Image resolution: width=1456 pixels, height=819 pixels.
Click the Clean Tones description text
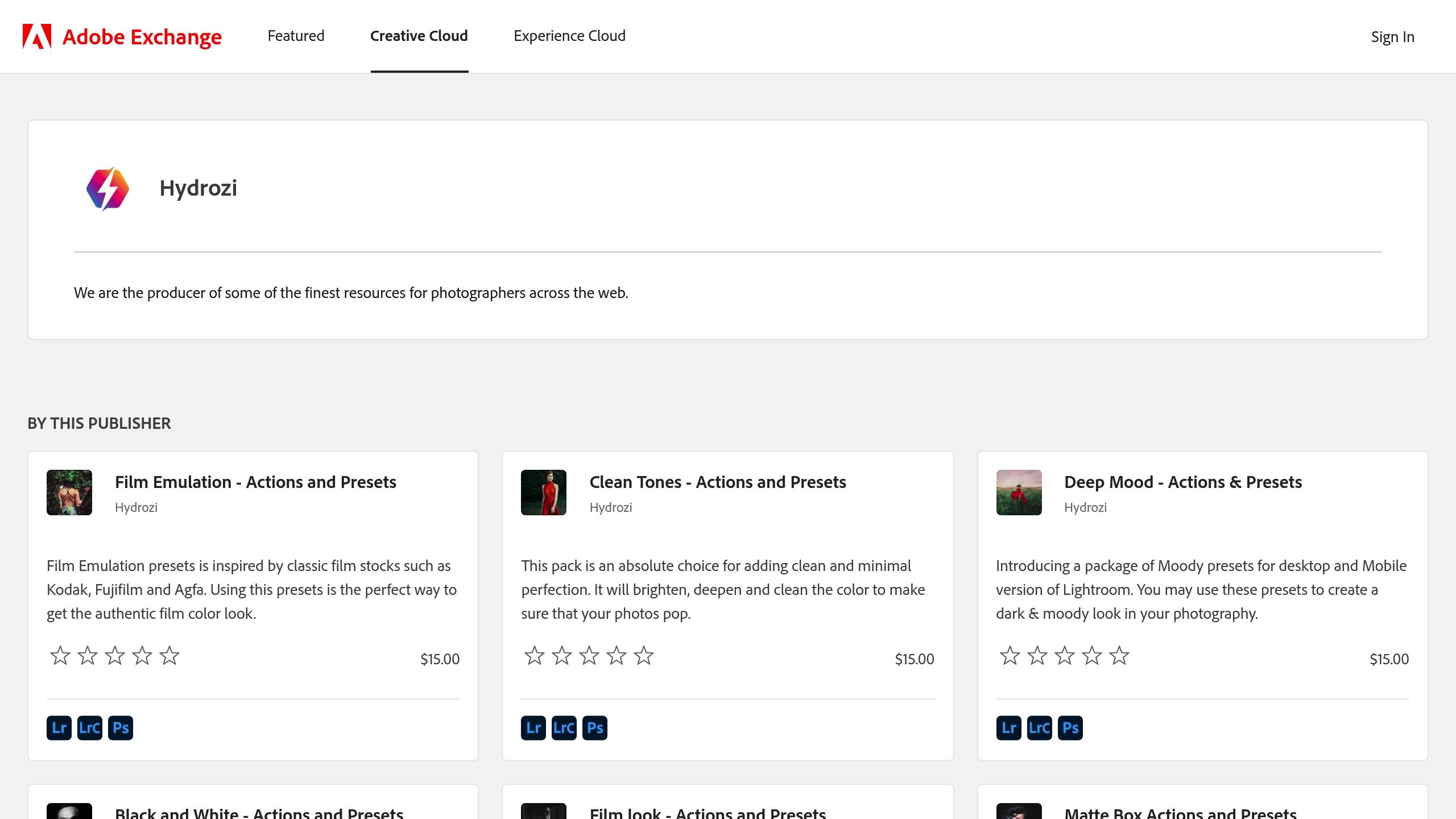[723, 590]
